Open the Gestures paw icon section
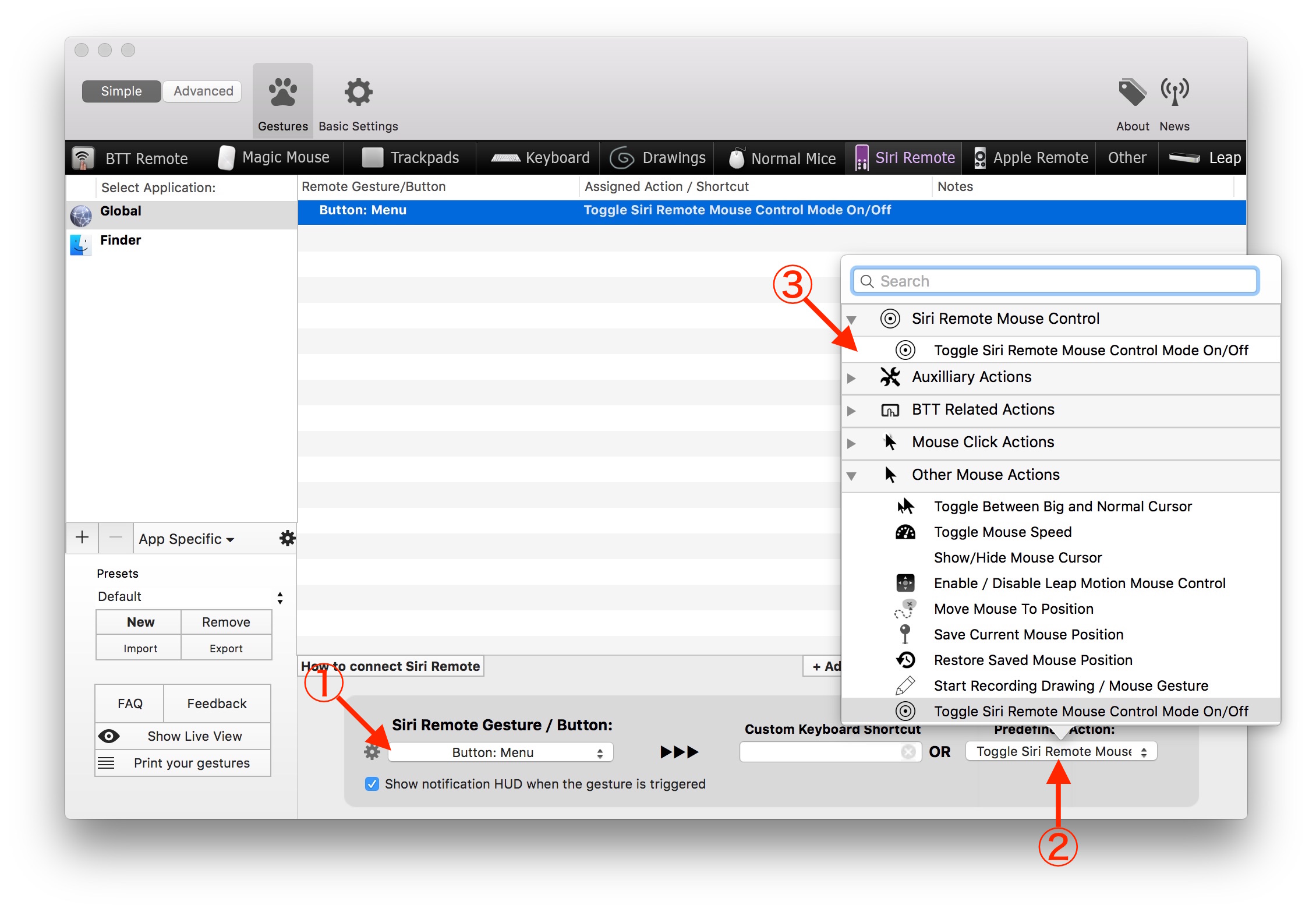Image resolution: width=1316 pixels, height=912 pixels. point(282,93)
